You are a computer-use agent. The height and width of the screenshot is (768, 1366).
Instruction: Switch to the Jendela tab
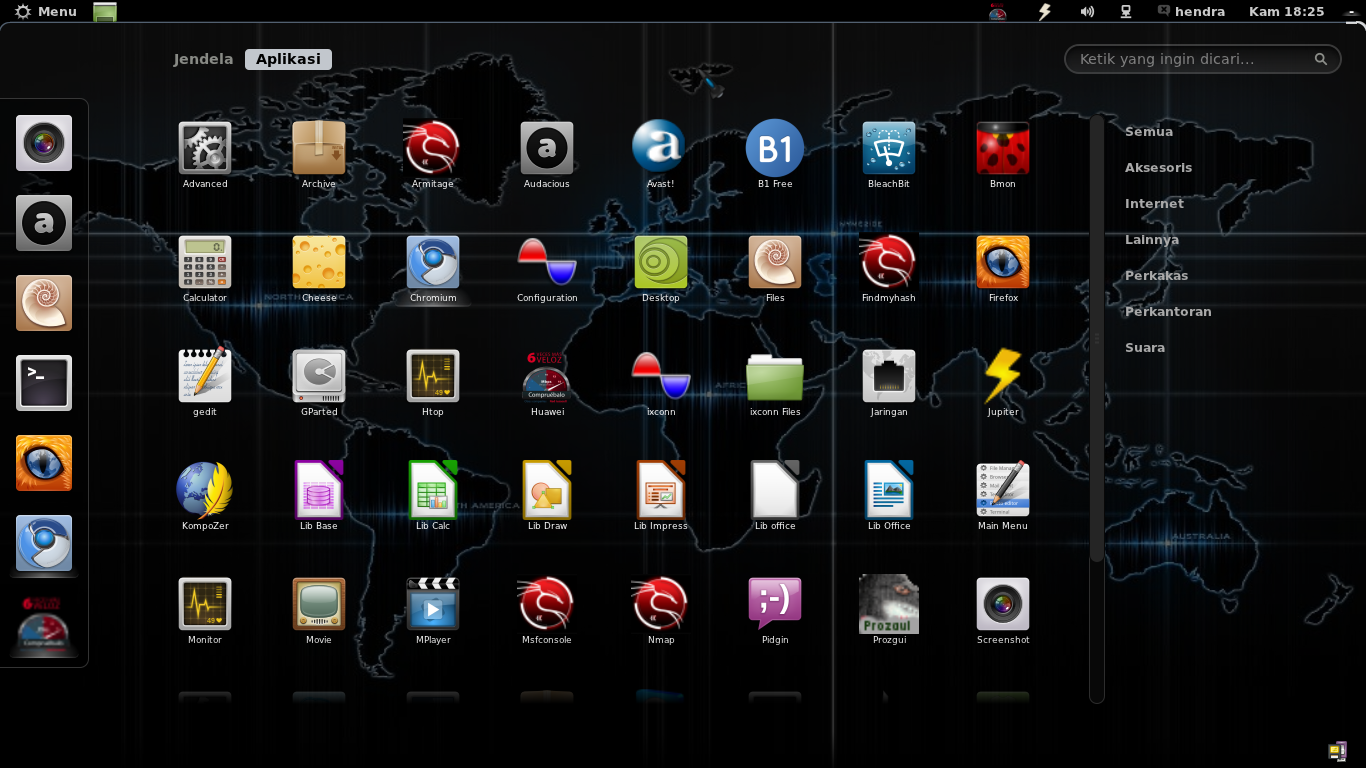203,59
